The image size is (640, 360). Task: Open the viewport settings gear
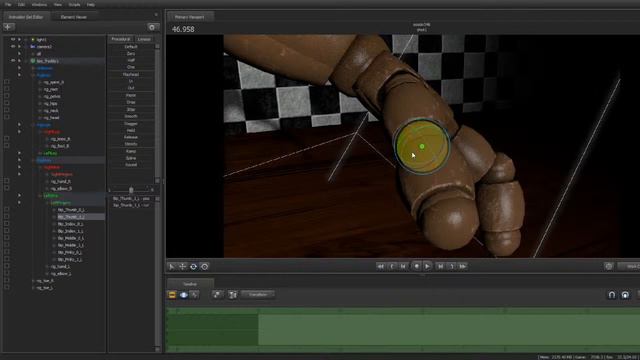coord(609,266)
